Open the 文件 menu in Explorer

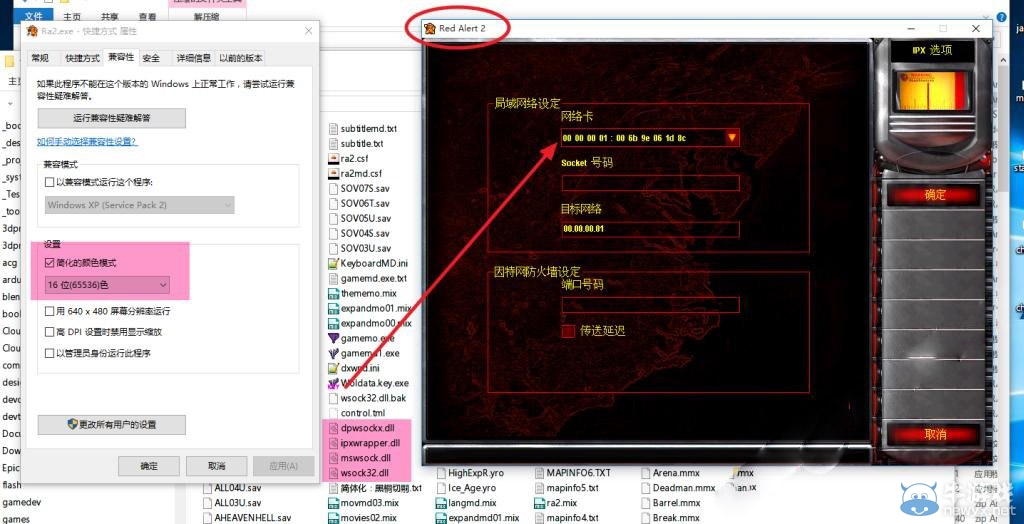click(33, 16)
